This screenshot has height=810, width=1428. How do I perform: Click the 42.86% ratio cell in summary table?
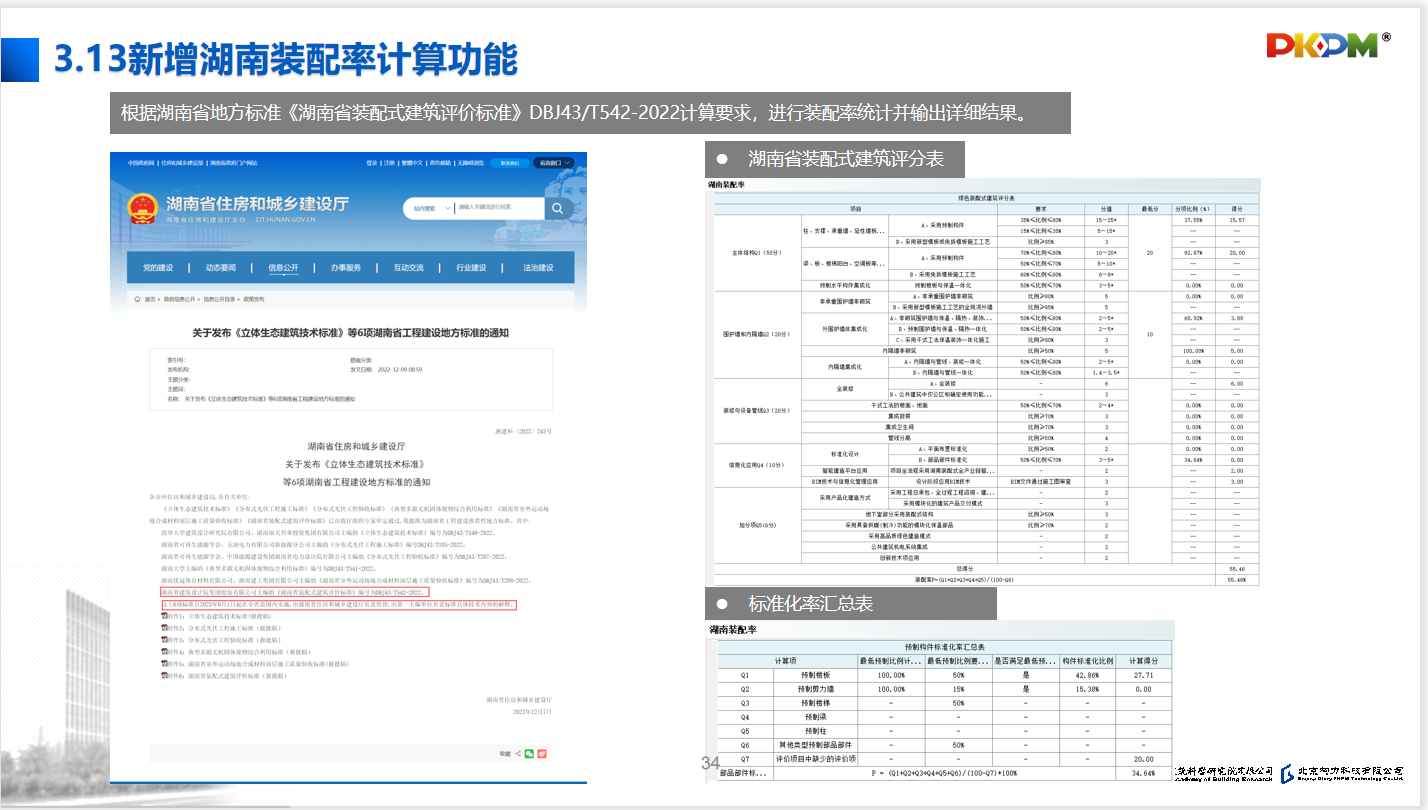click(x=1087, y=677)
